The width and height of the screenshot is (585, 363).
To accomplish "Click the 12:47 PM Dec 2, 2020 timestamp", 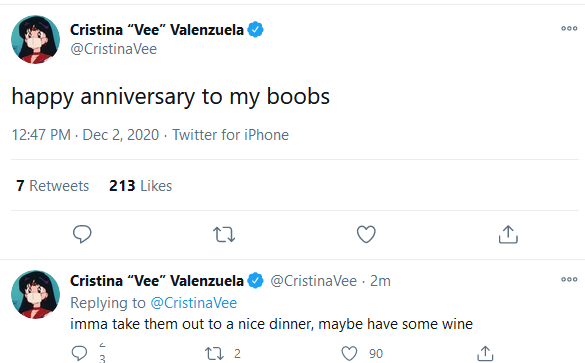I will [x=85, y=135].
